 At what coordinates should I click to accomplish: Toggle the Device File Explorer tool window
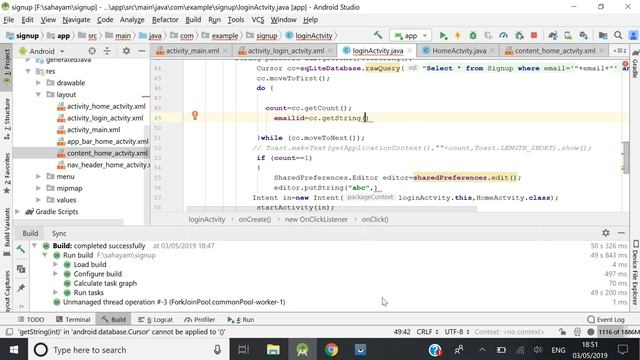point(636,273)
